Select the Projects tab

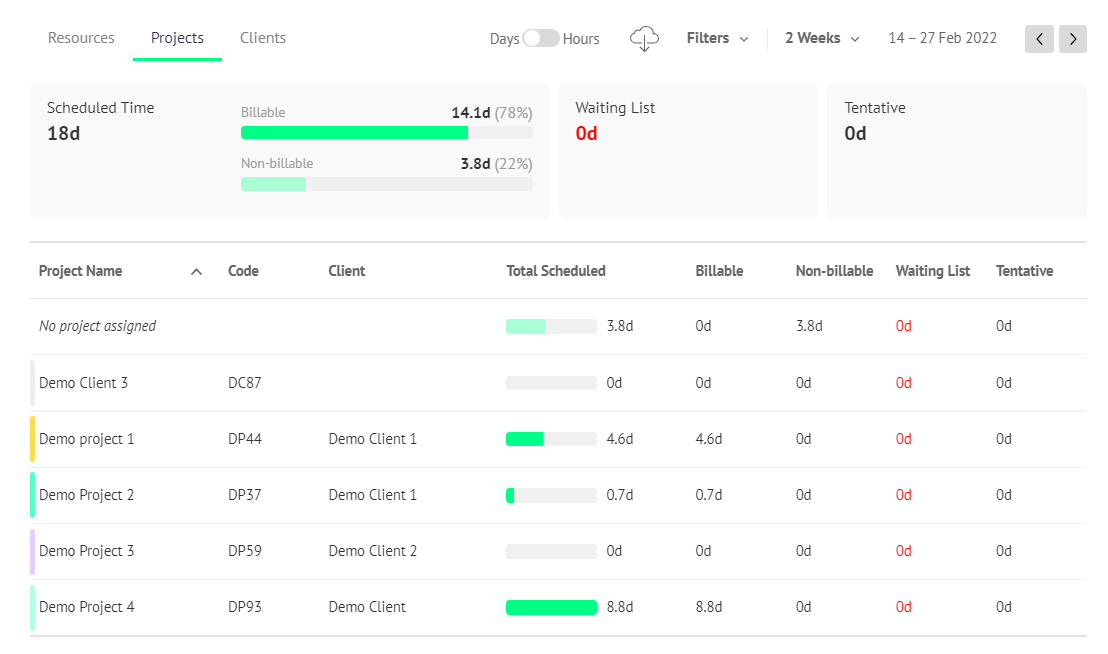177,37
